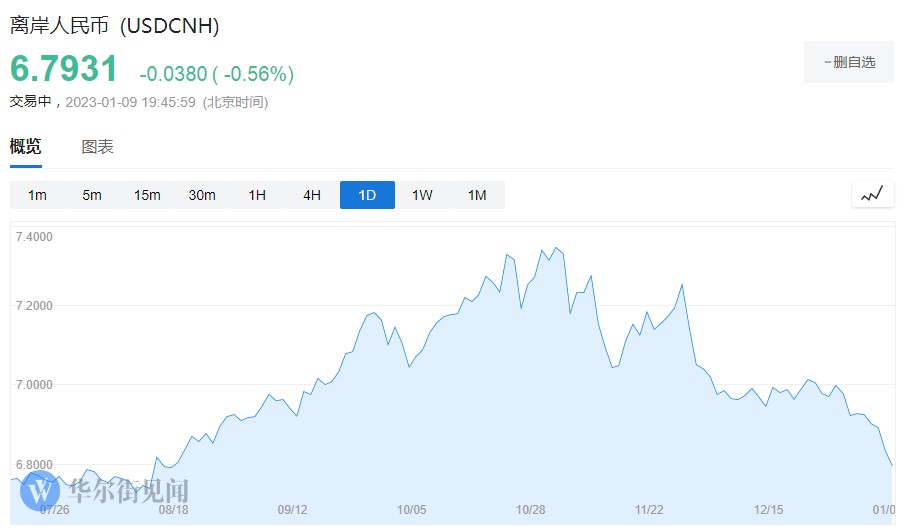Switch chart to 1H interval
903x529 pixels.
[257, 195]
